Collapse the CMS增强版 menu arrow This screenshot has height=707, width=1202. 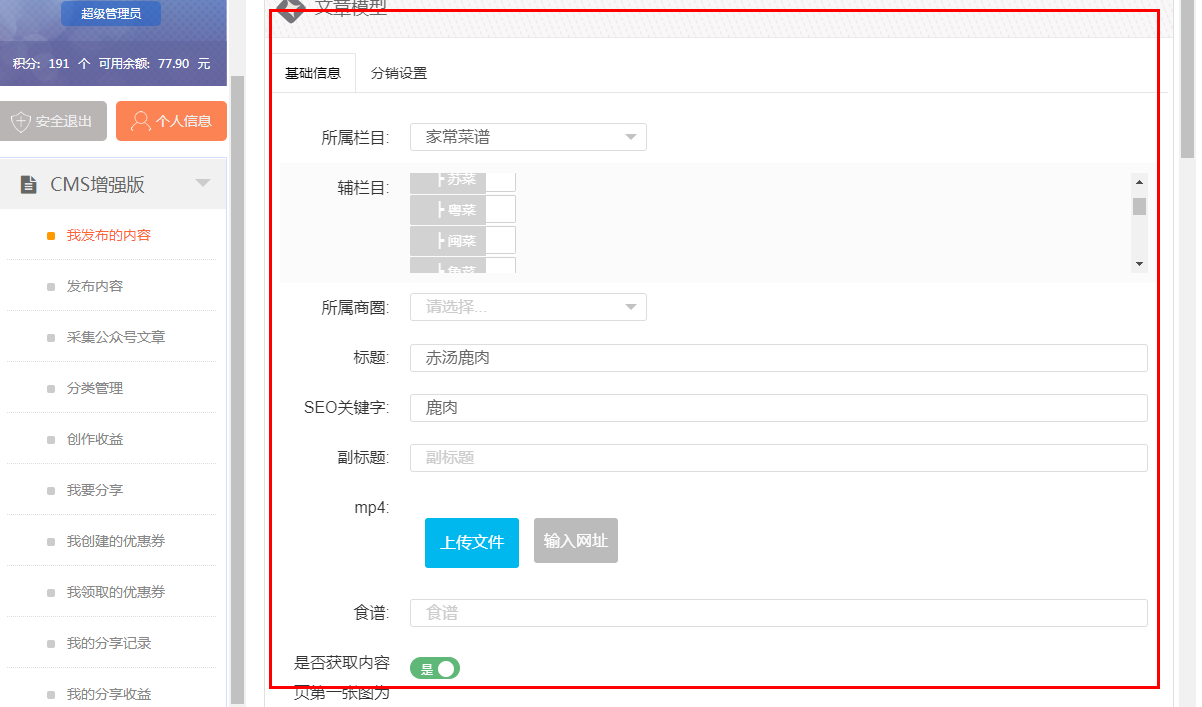point(203,183)
